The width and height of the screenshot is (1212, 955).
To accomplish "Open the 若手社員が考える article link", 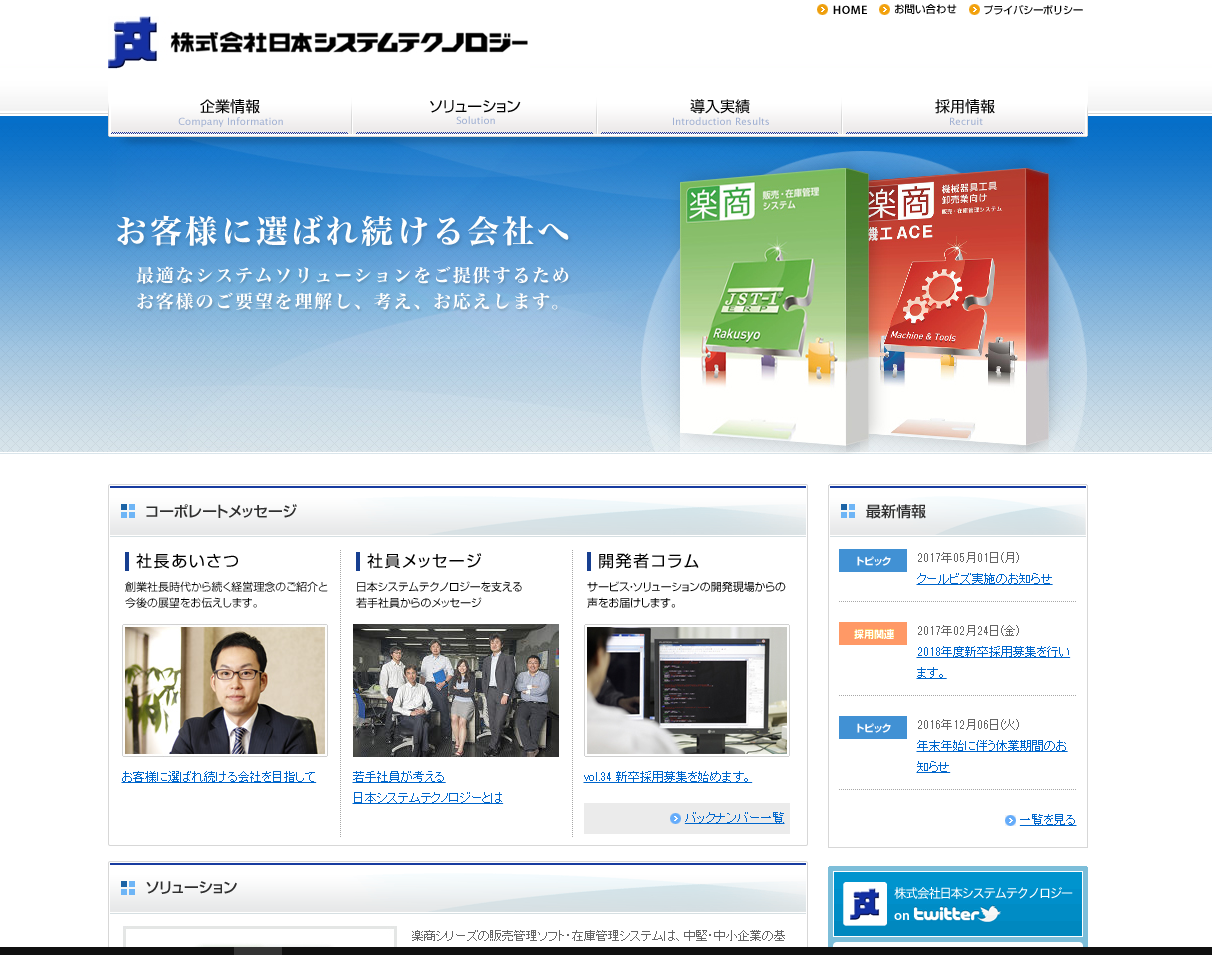I will click(x=397, y=776).
